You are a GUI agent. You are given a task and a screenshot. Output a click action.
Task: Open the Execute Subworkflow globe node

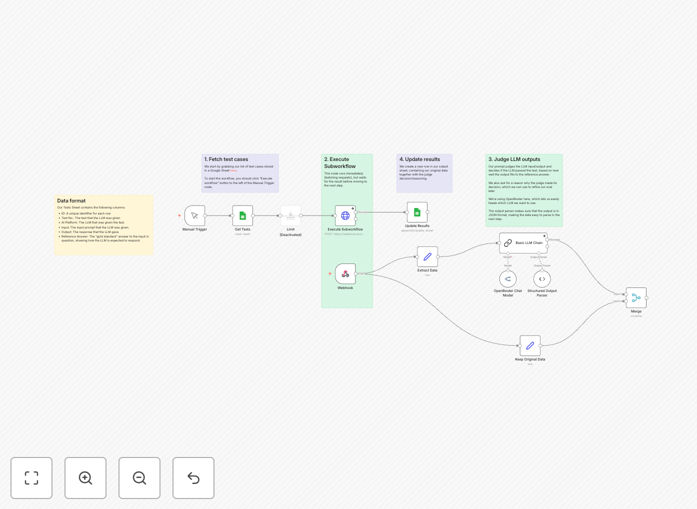pyautogui.click(x=345, y=216)
